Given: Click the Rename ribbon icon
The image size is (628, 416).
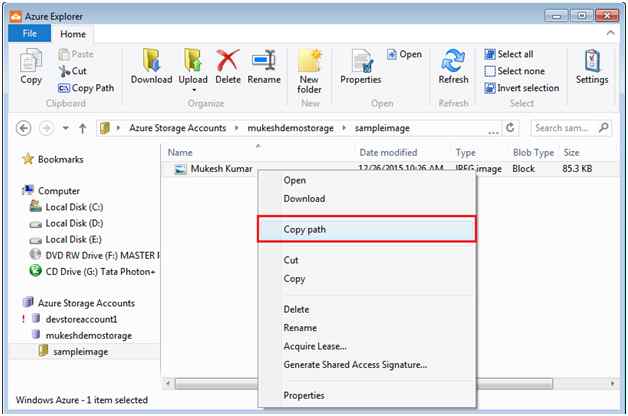Looking at the screenshot, I should [x=264, y=66].
